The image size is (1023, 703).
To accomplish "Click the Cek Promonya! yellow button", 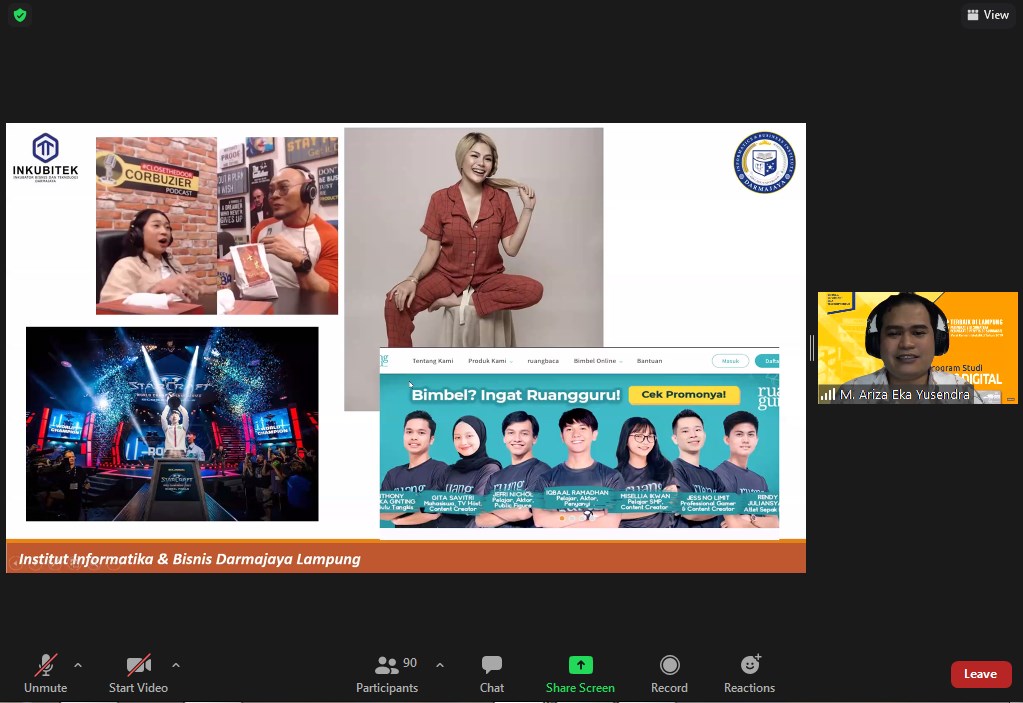I will point(684,395).
